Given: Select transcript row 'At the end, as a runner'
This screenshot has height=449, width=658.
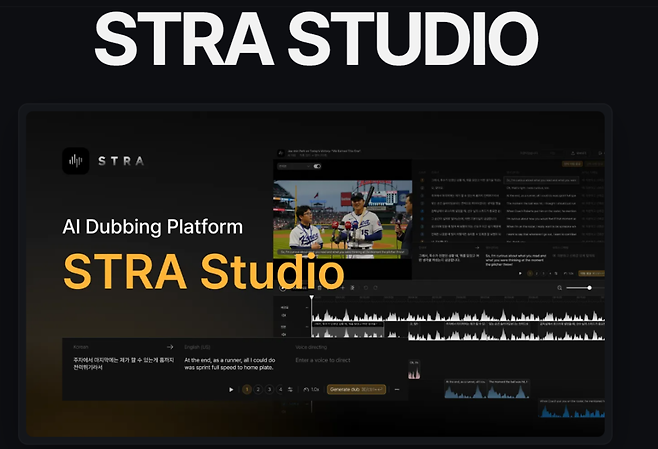Looking at the screenshot, I should [509, 196].
